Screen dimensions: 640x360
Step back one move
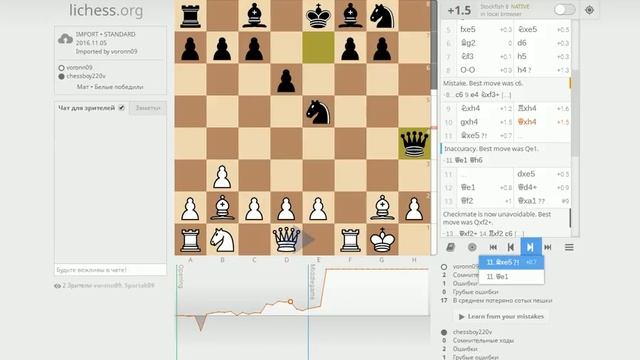(x=511, y=247)
